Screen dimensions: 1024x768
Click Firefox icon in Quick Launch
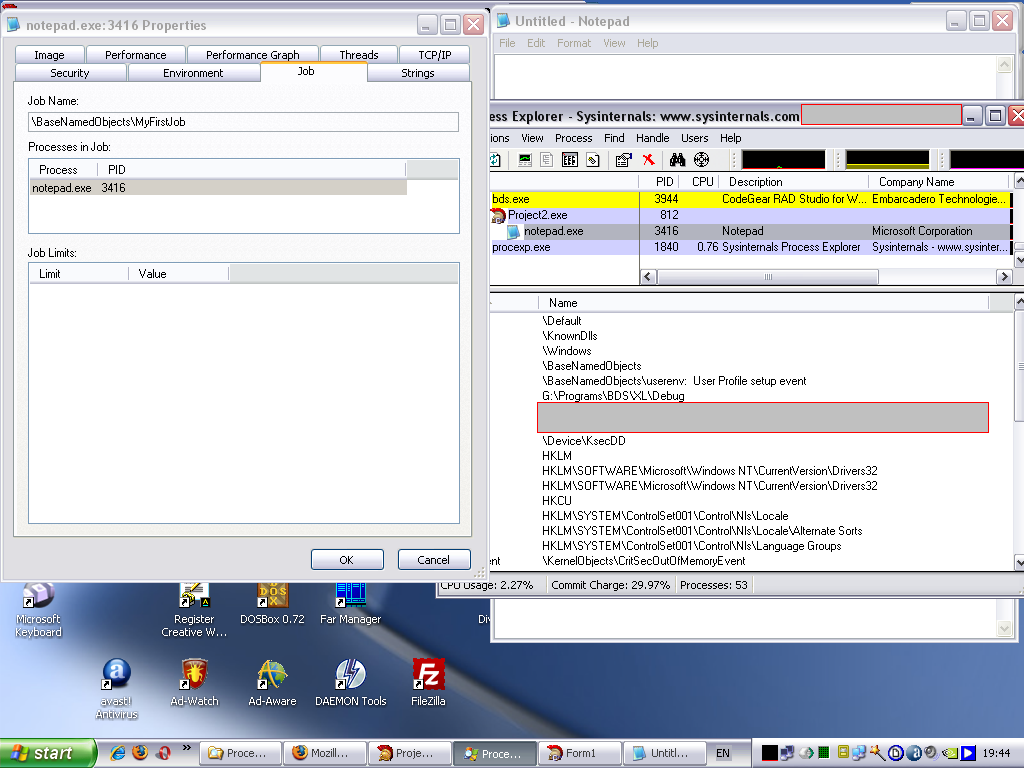140,753
